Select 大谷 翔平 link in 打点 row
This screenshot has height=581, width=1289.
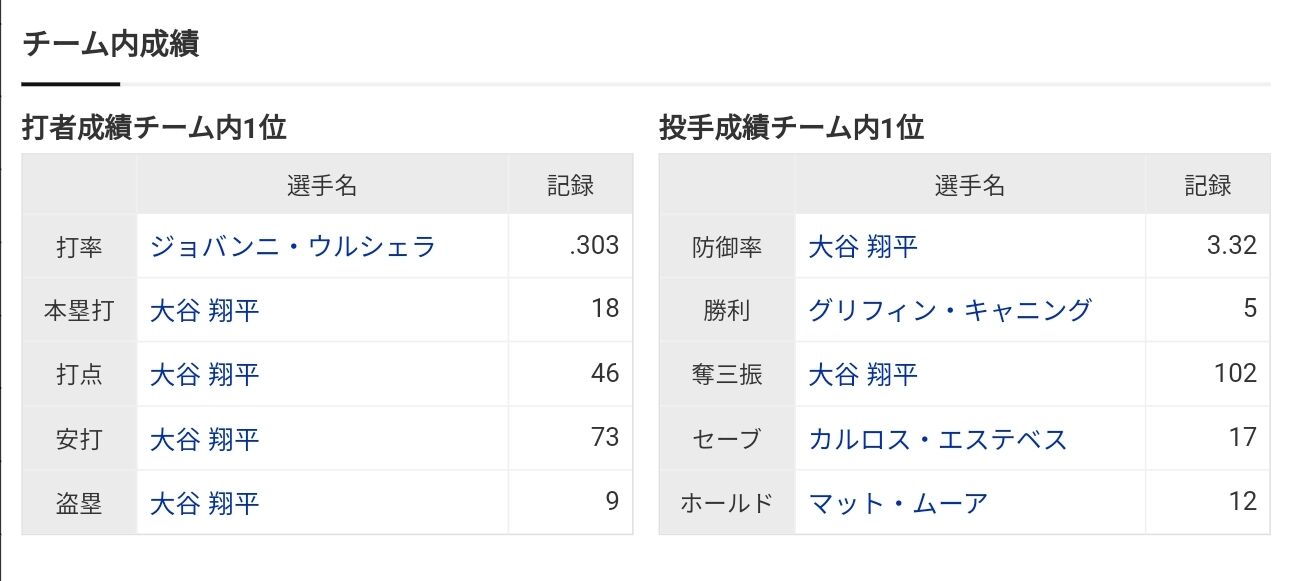[205, 374]
